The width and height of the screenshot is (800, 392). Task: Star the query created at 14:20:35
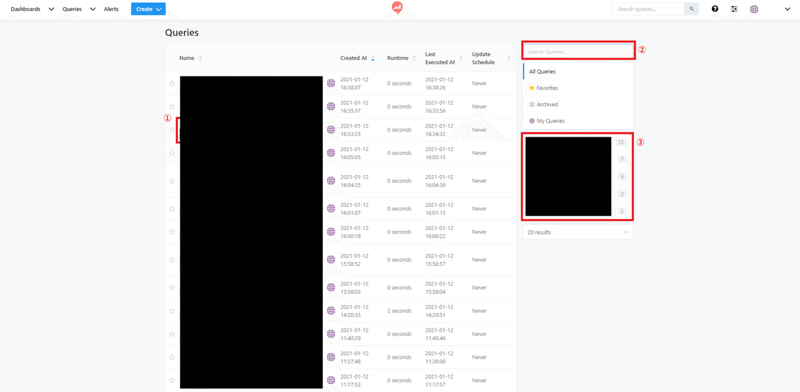tap(172, 310)
